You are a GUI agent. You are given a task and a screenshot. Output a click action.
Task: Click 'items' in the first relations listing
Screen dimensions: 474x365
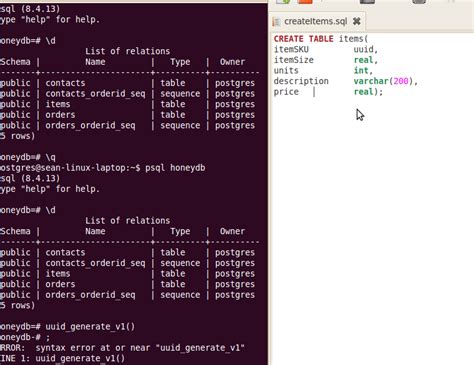point(58,104)
